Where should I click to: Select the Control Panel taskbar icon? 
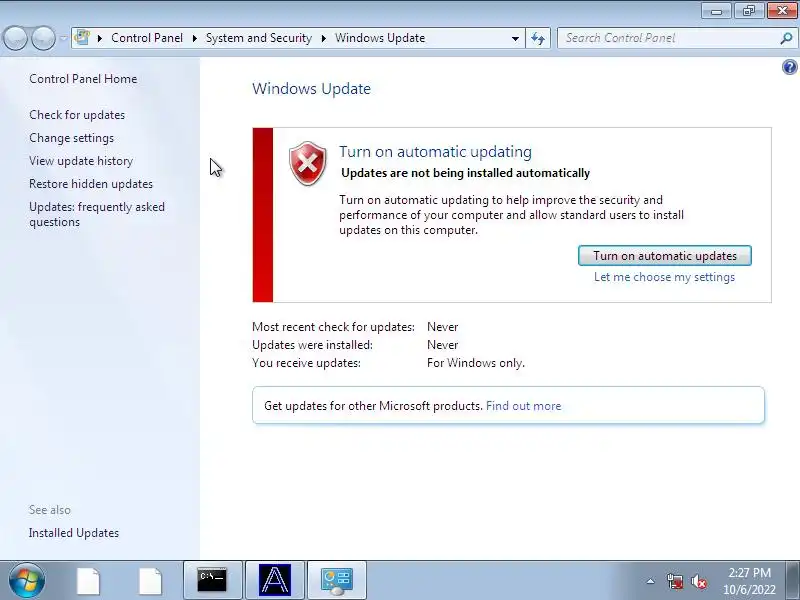click(x=337, y=580)
